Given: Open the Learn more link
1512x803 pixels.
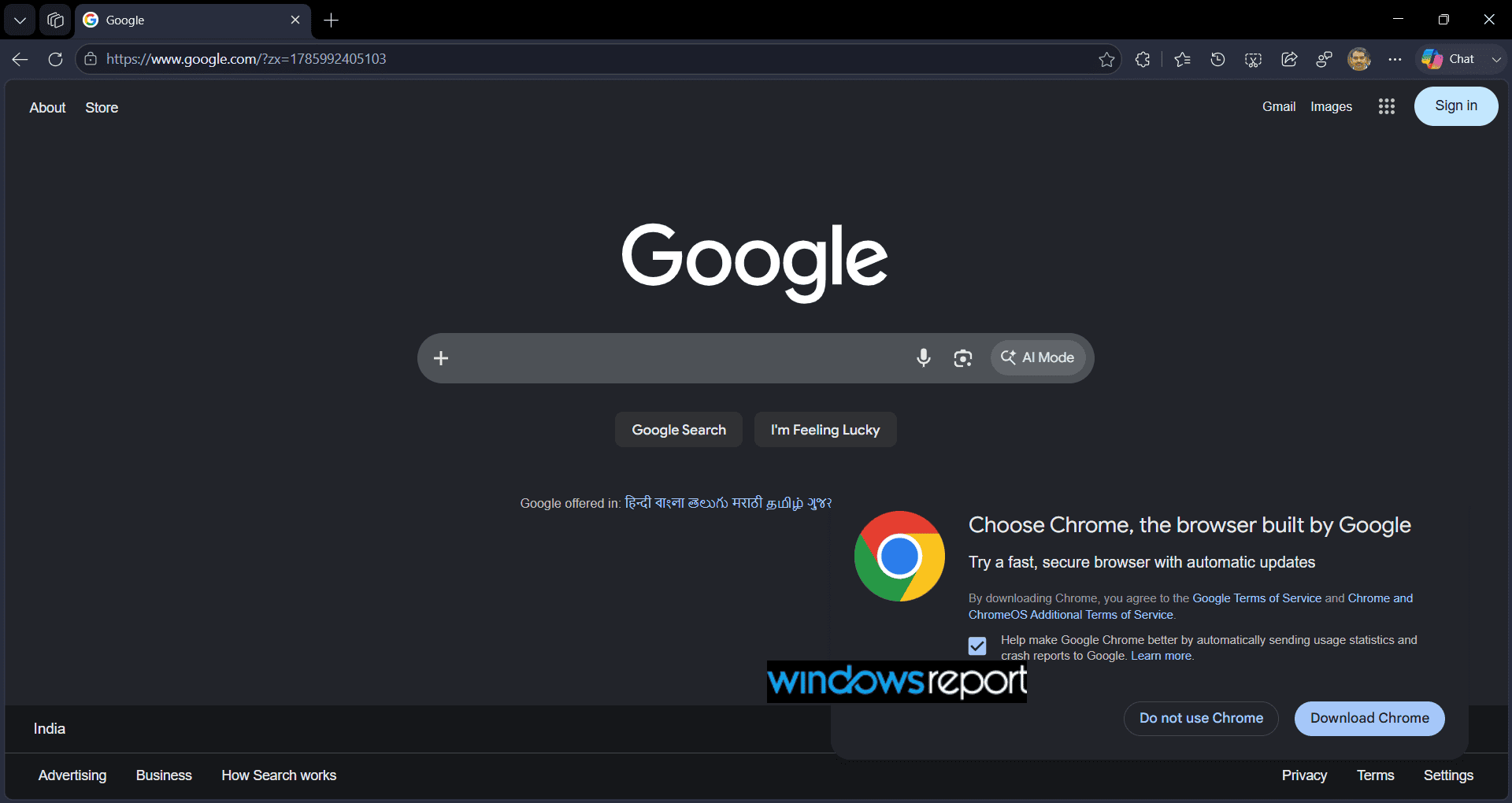Looking at the screenshot, I should 1161,656.
